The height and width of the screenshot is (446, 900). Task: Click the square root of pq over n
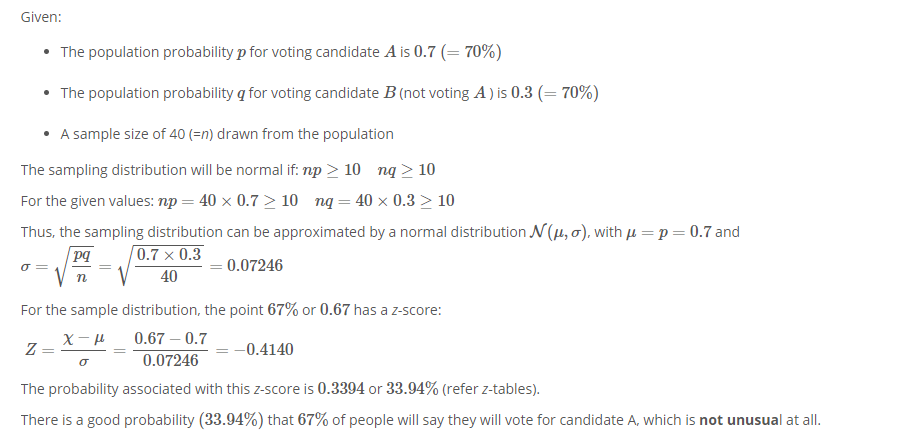[75, 266]
